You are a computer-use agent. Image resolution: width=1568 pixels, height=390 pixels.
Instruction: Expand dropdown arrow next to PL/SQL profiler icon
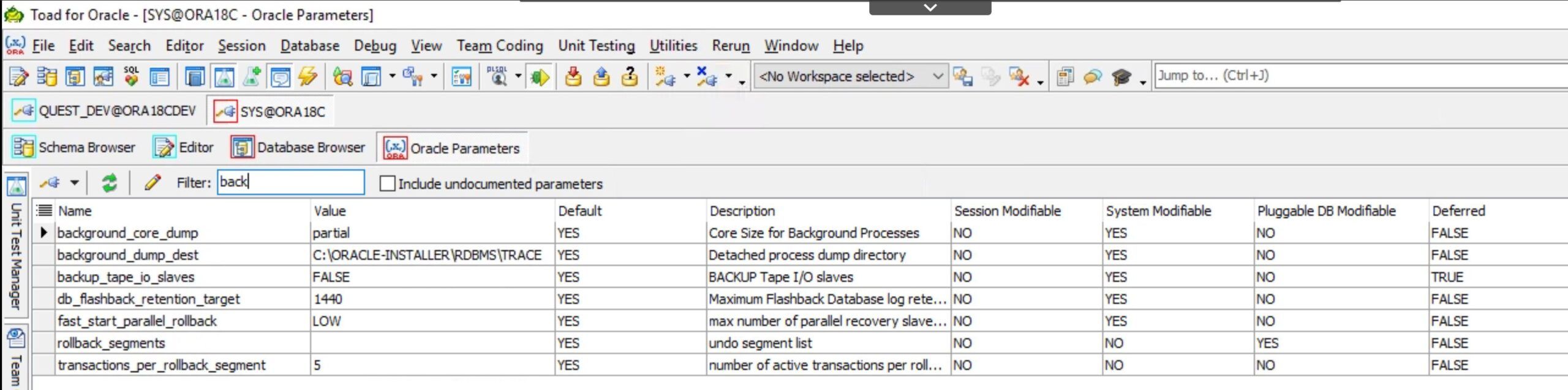point(518,77)
